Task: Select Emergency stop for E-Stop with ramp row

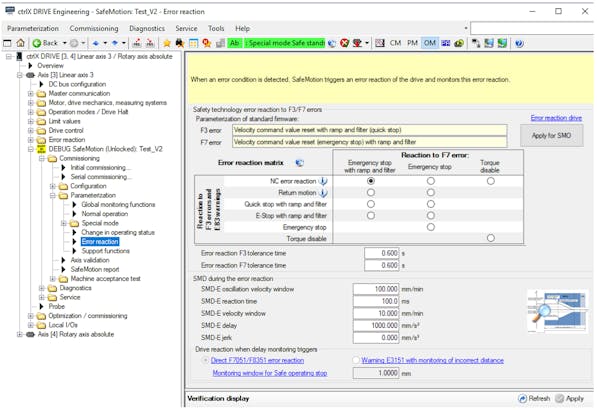Action: [431, 215]
